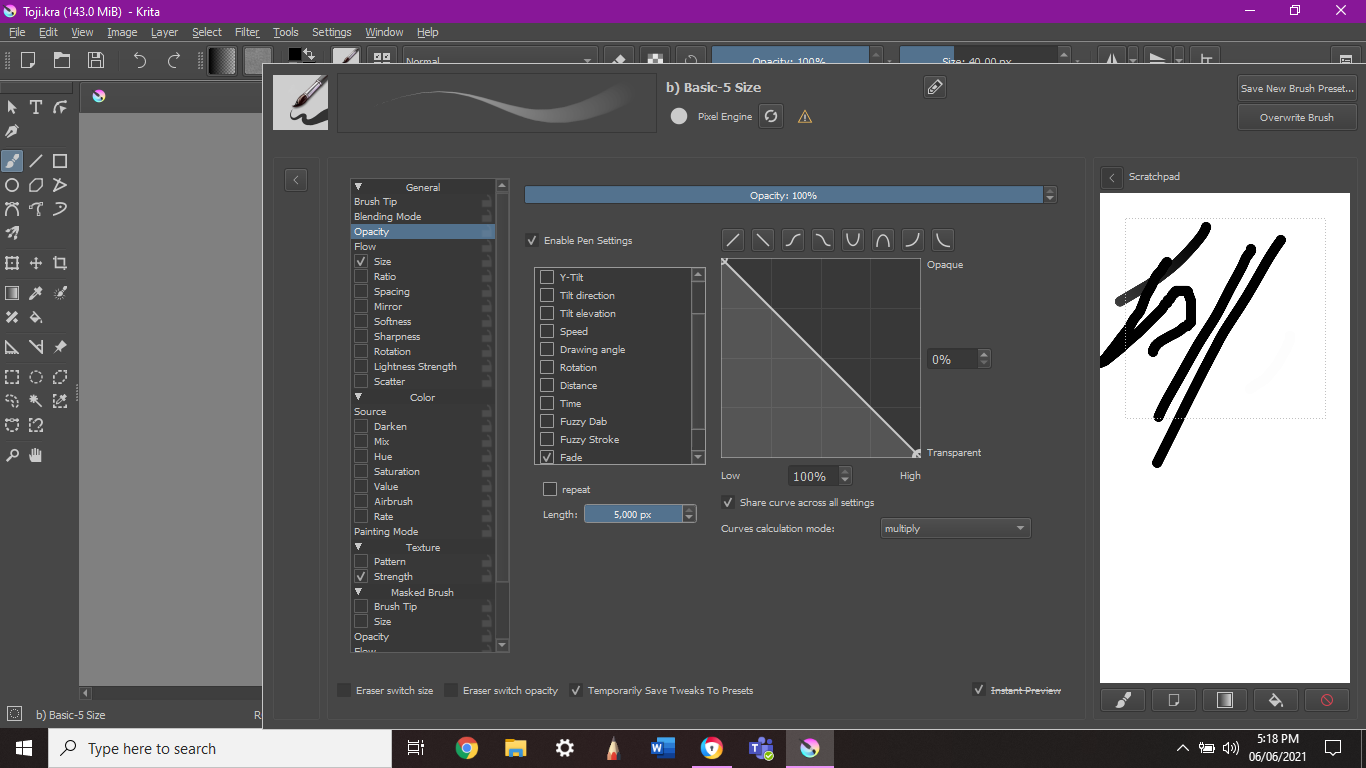Rename the brush preset with the pencil icon
The width and height of the screenshot is (1366, 768).
[x=935, y=88]
